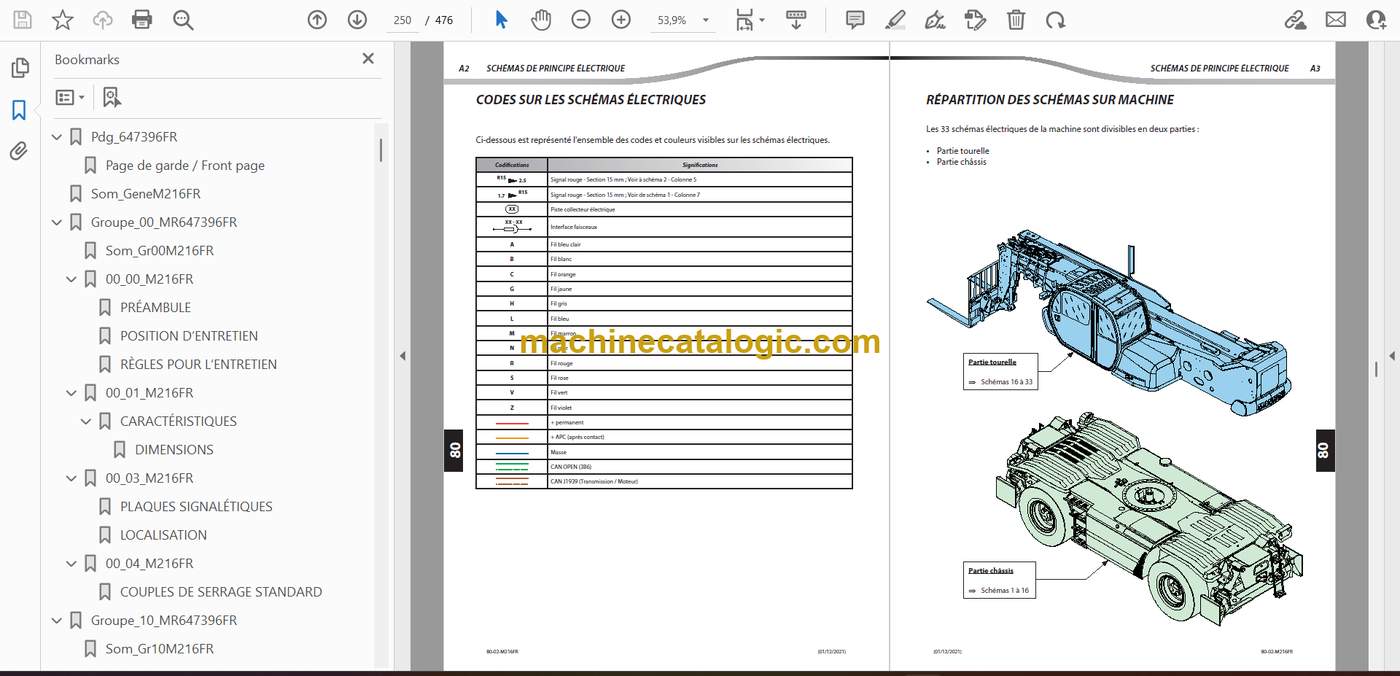Open the highlighter pen tool
The width and height of the screenshot is (1400, 676).
click(895, 19)
